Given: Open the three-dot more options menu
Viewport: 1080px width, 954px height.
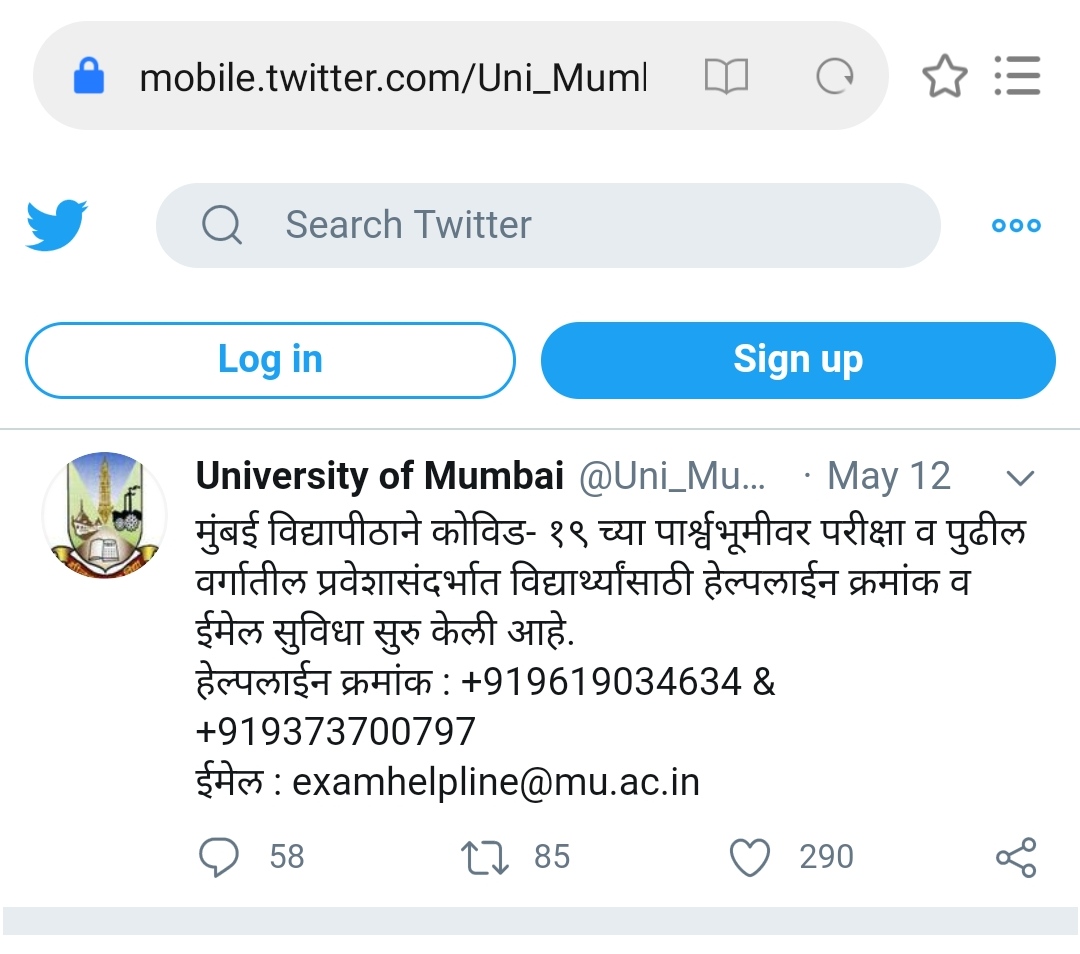Looking at the screenshot, I should tap(1016, 225).
